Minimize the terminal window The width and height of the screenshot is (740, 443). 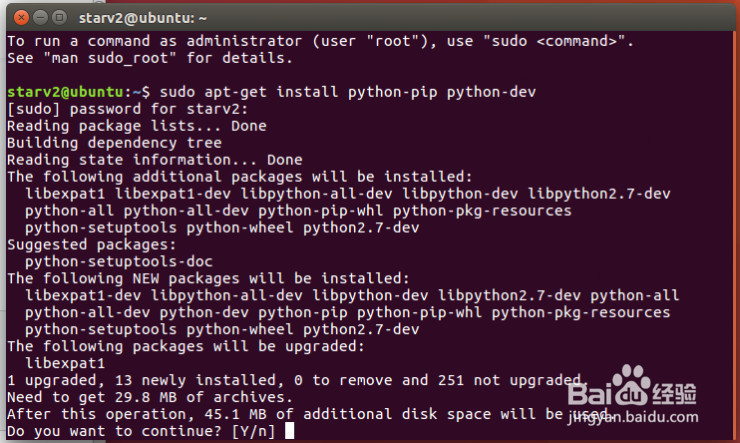(x=36, y=15)
